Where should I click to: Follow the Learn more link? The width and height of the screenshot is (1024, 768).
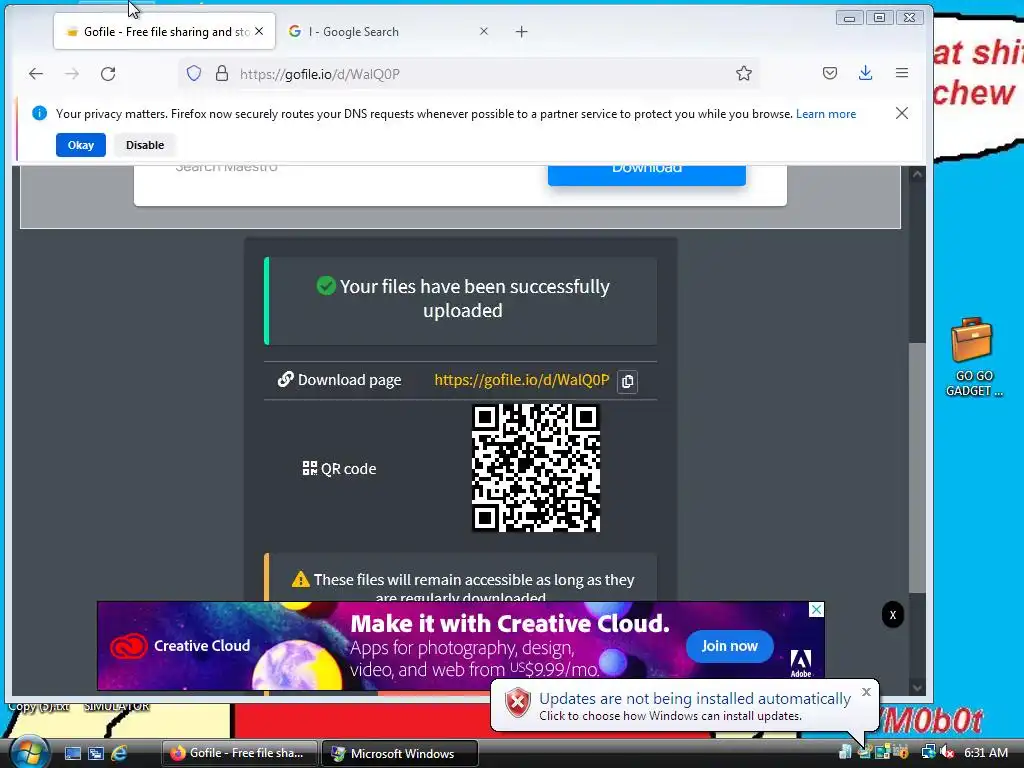coord(825,114)
